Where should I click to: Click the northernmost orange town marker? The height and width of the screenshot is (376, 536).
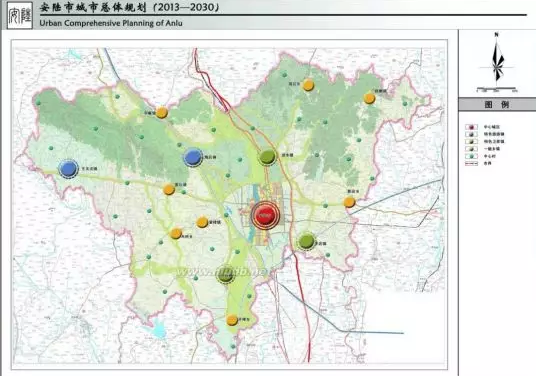[308, 85]
